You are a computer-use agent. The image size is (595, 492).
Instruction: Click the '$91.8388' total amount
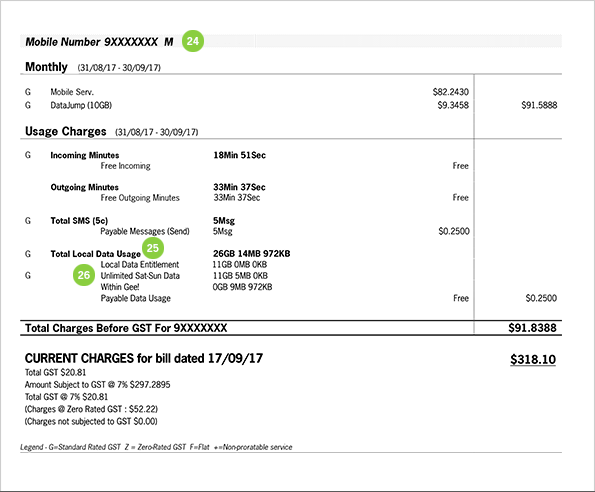pyautogui.click(x=532, y=328)
